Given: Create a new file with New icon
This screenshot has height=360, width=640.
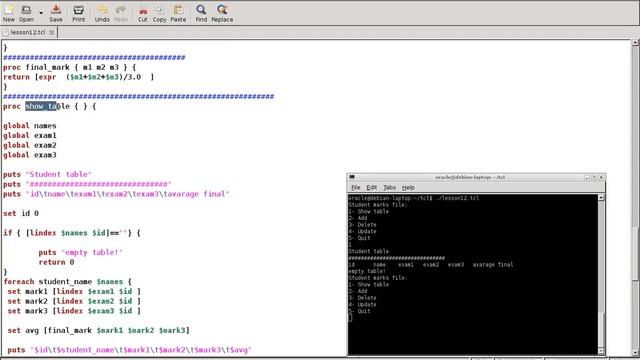Looking at the screenshot, I should point(9,13).
